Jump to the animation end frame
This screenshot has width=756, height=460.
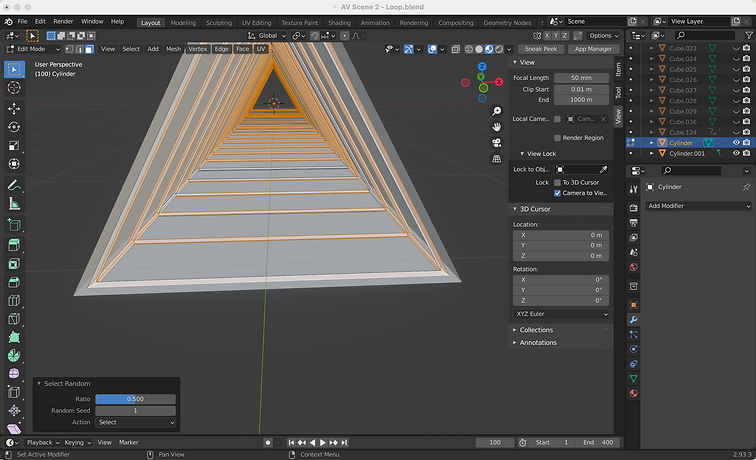(344, 443)
